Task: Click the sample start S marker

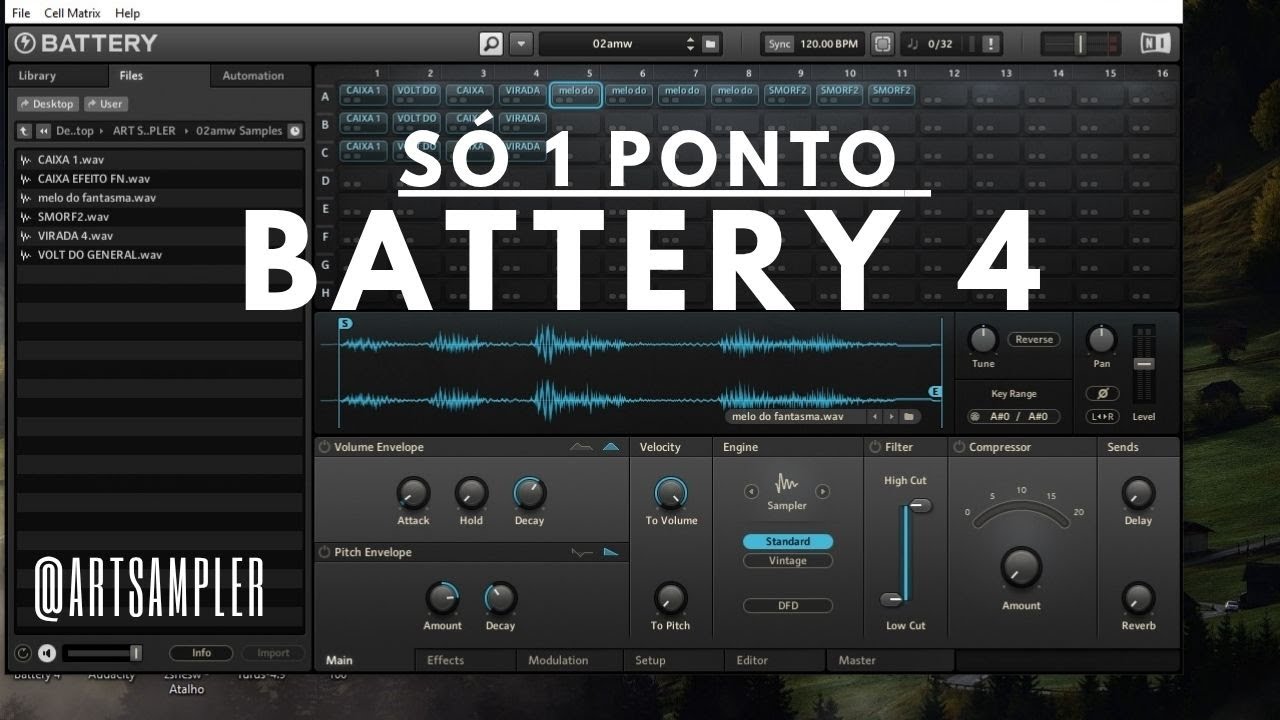Action: point(345,323)
